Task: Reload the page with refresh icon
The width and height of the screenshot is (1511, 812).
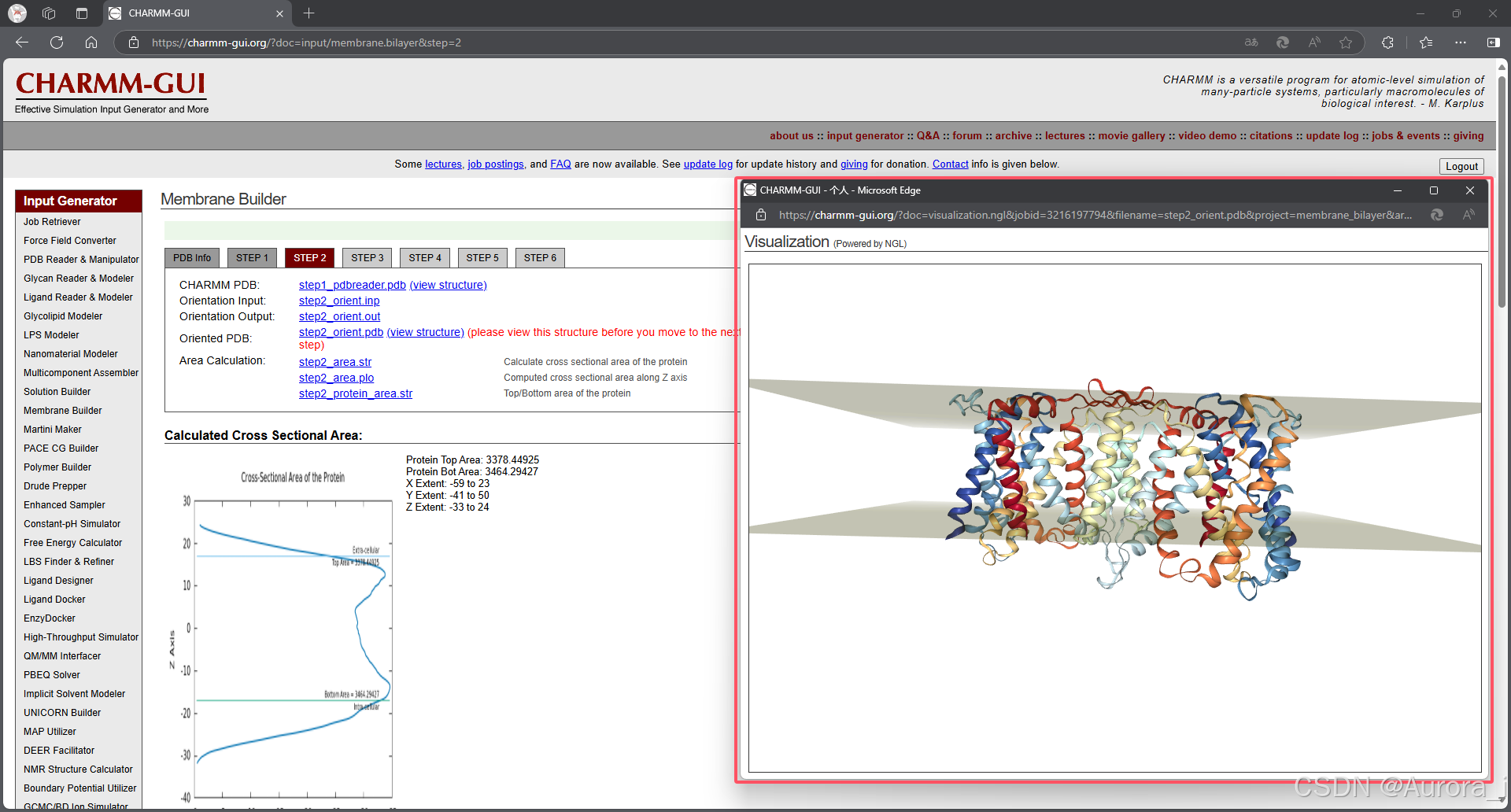Action: tap(57, 42)
